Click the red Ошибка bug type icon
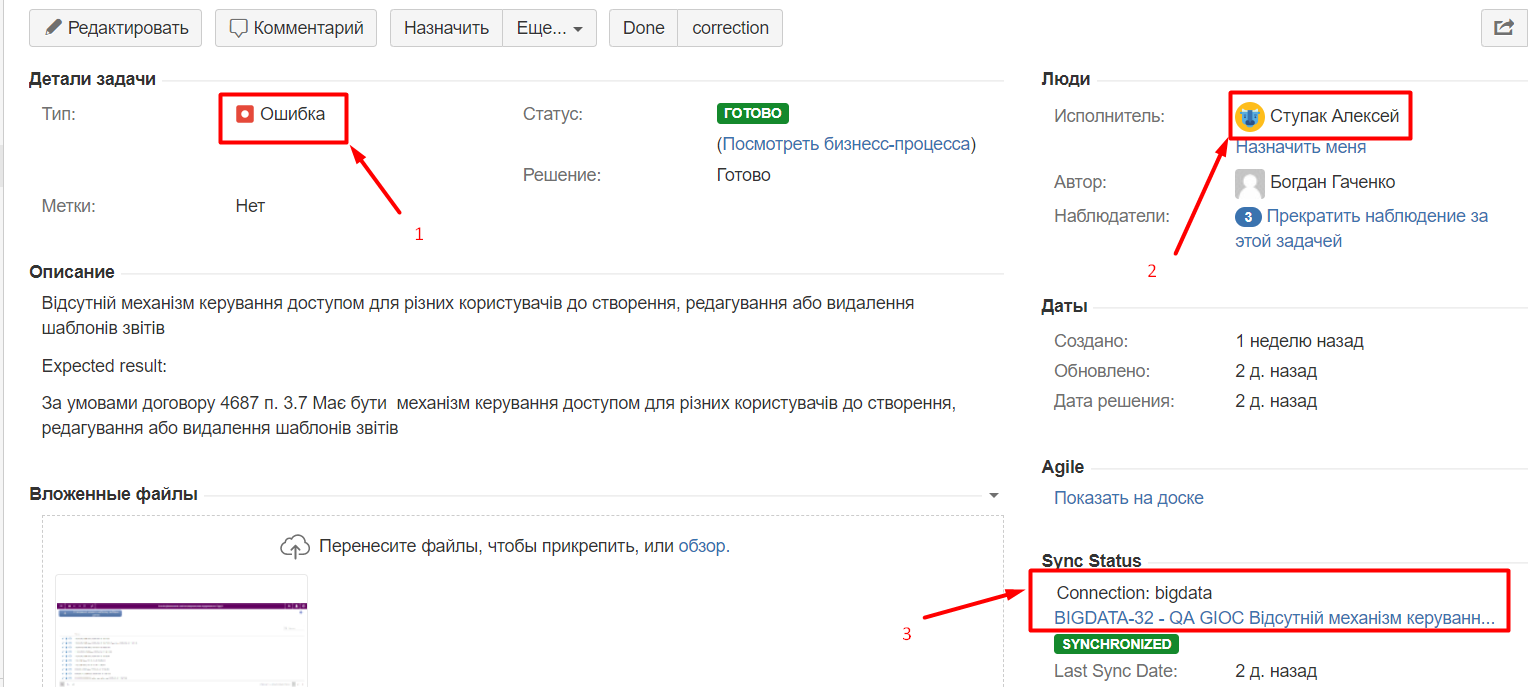Screen dimensions: 1530x687 tap(245, 114)
